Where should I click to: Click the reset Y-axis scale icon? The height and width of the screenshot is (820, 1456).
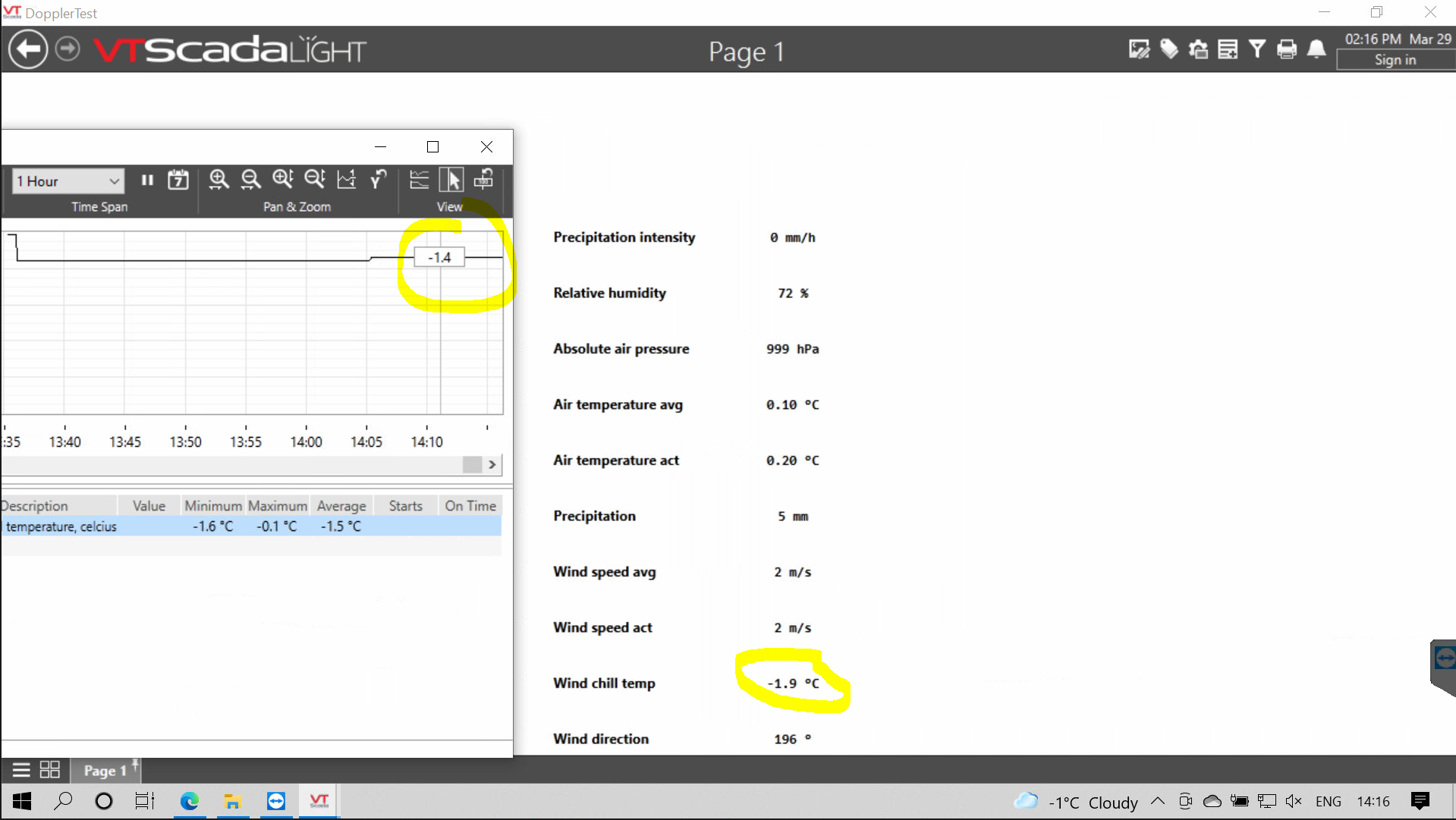click(x=378, y=180)
